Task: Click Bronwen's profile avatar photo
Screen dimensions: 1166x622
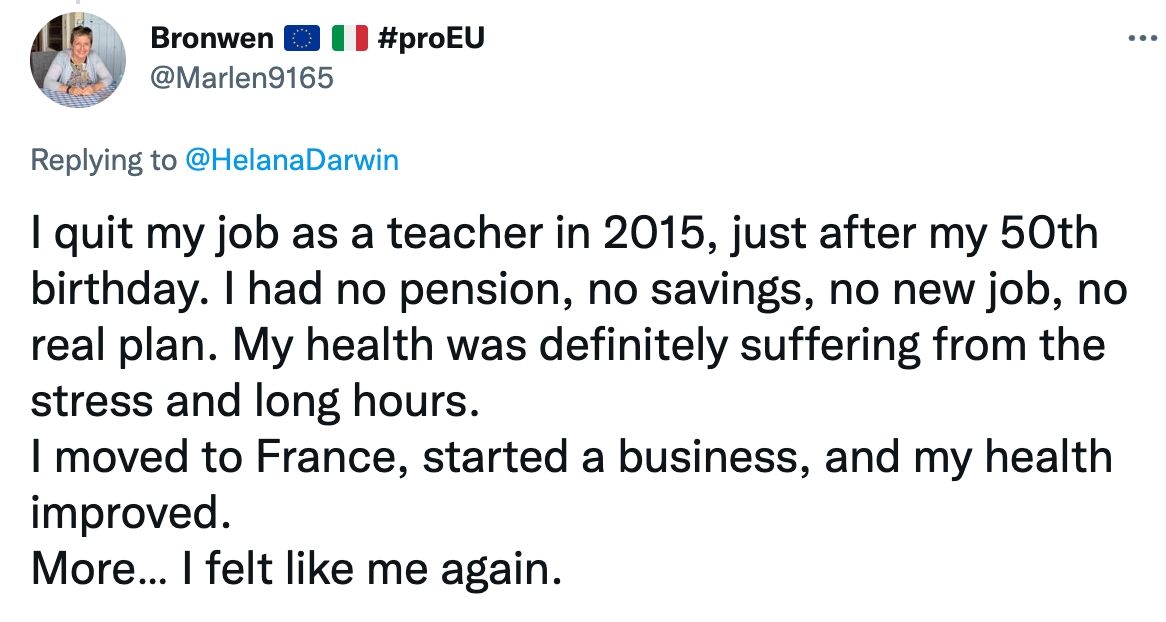Action: tap(78, 63)
